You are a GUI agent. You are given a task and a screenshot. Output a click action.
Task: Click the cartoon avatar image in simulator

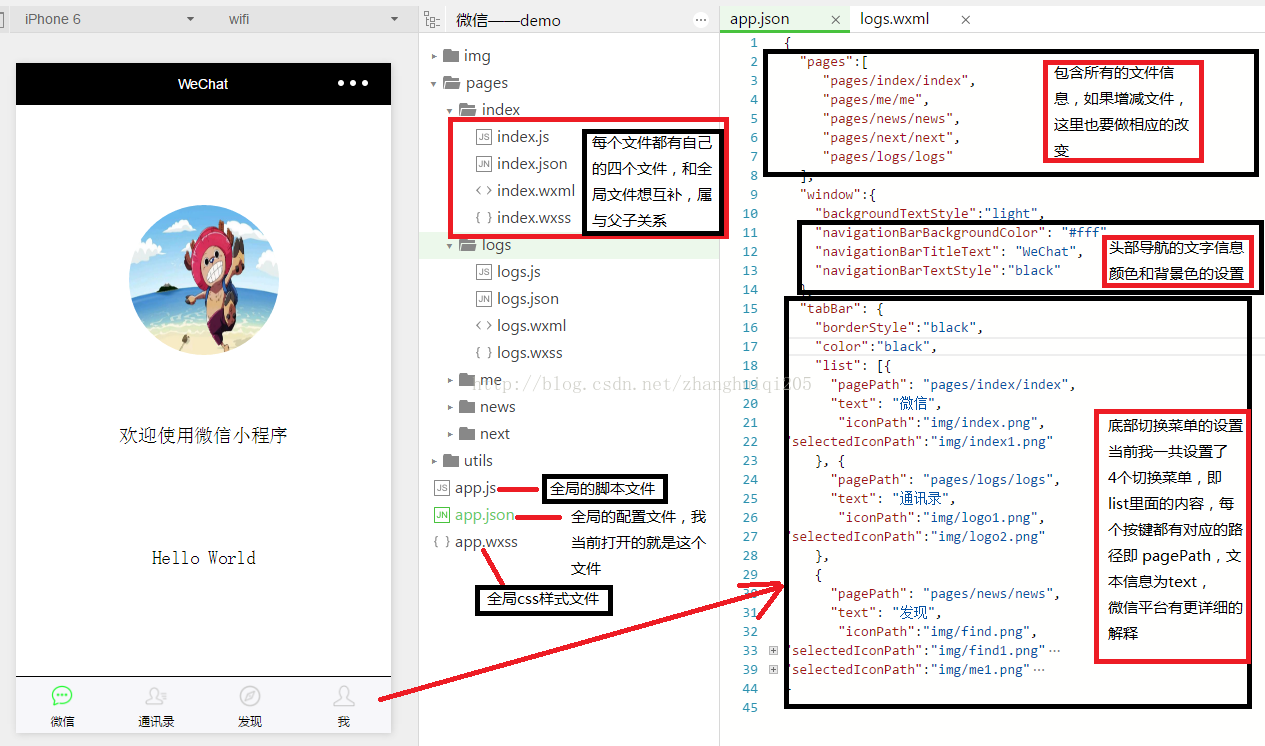coord(203,279)
